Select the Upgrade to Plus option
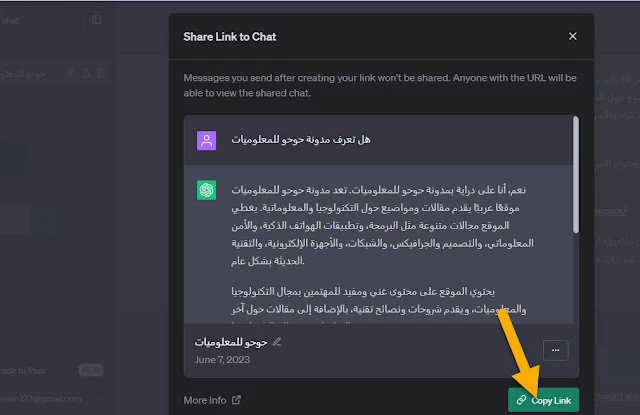The width and height of the screenshot is (640, 415). [52, 371]
